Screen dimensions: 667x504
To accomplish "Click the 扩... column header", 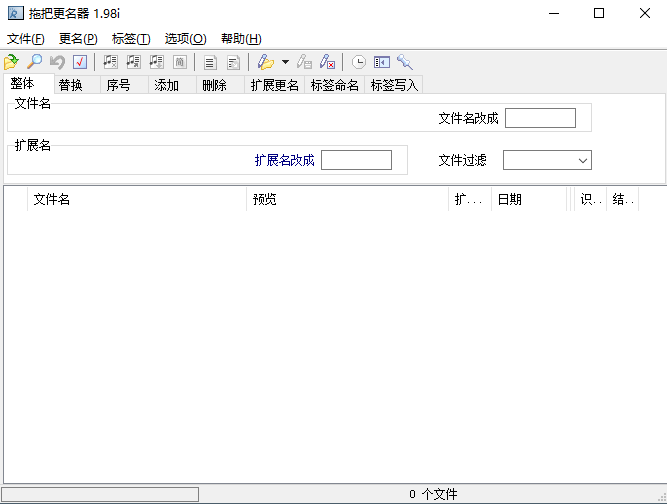I will tap(470, 199).
